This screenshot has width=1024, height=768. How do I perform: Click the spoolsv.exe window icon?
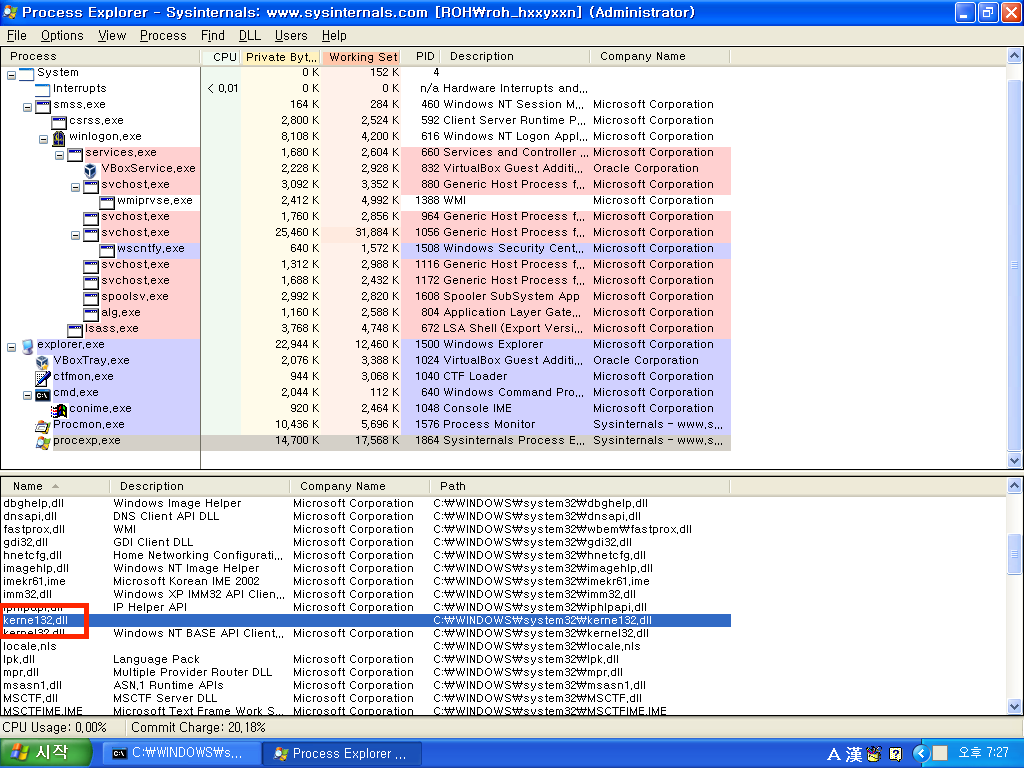coord(91,297)
